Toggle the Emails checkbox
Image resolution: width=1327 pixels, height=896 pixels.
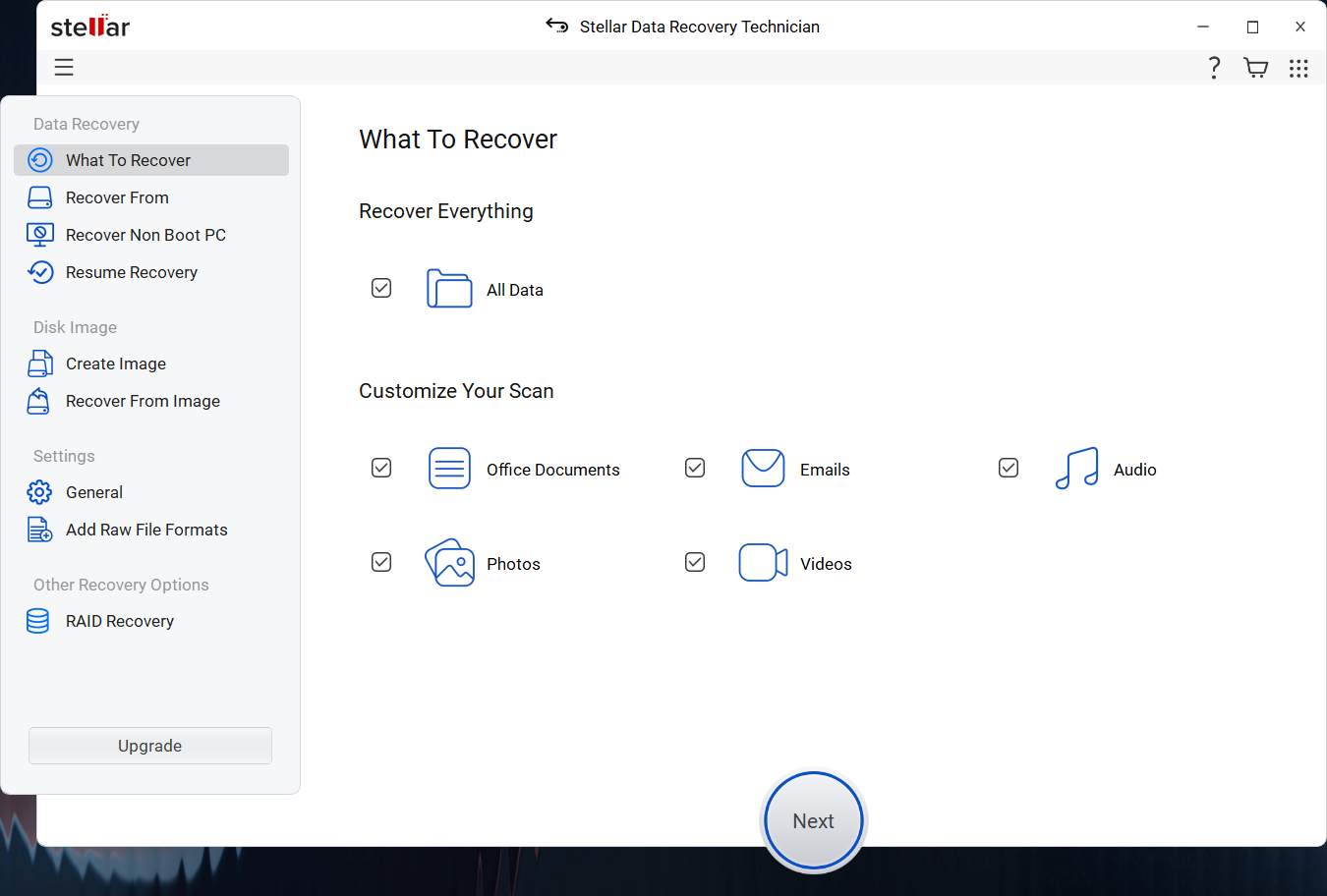point(695,468)
